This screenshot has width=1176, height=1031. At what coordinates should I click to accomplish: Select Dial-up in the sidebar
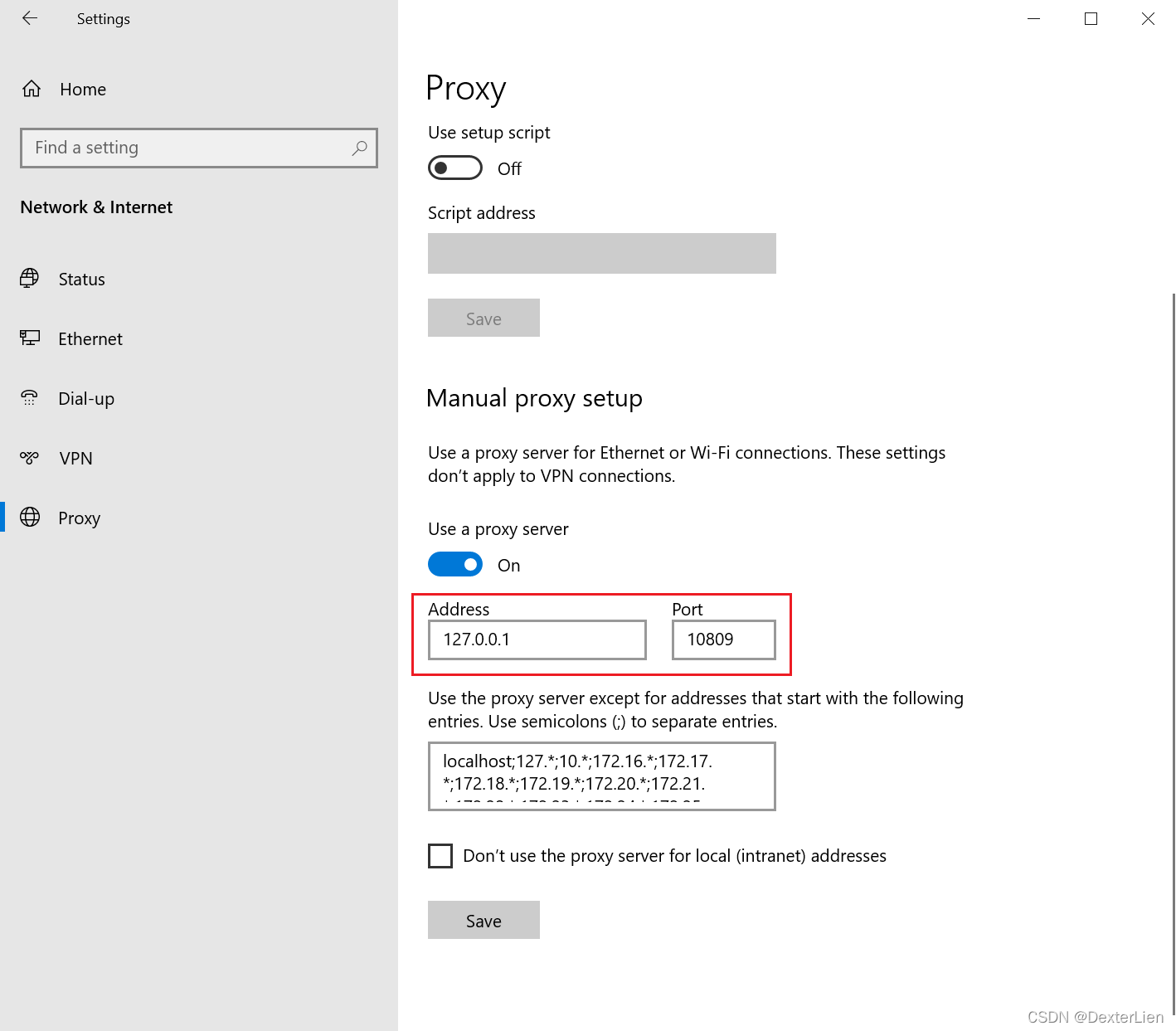(x=86, y=398)
